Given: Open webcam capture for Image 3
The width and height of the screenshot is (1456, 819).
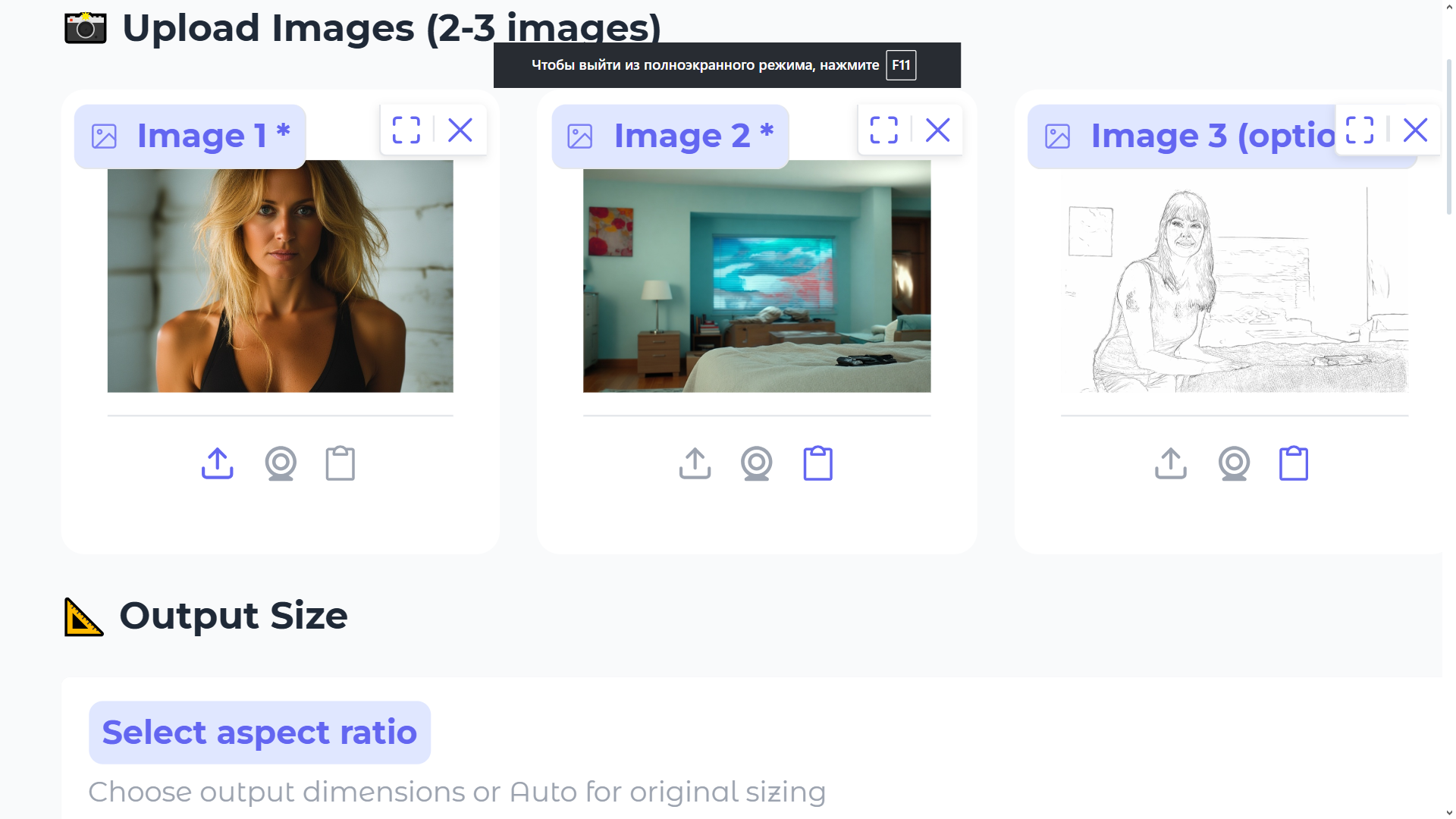Looking at the screenshot, I should coord(1234,463).
